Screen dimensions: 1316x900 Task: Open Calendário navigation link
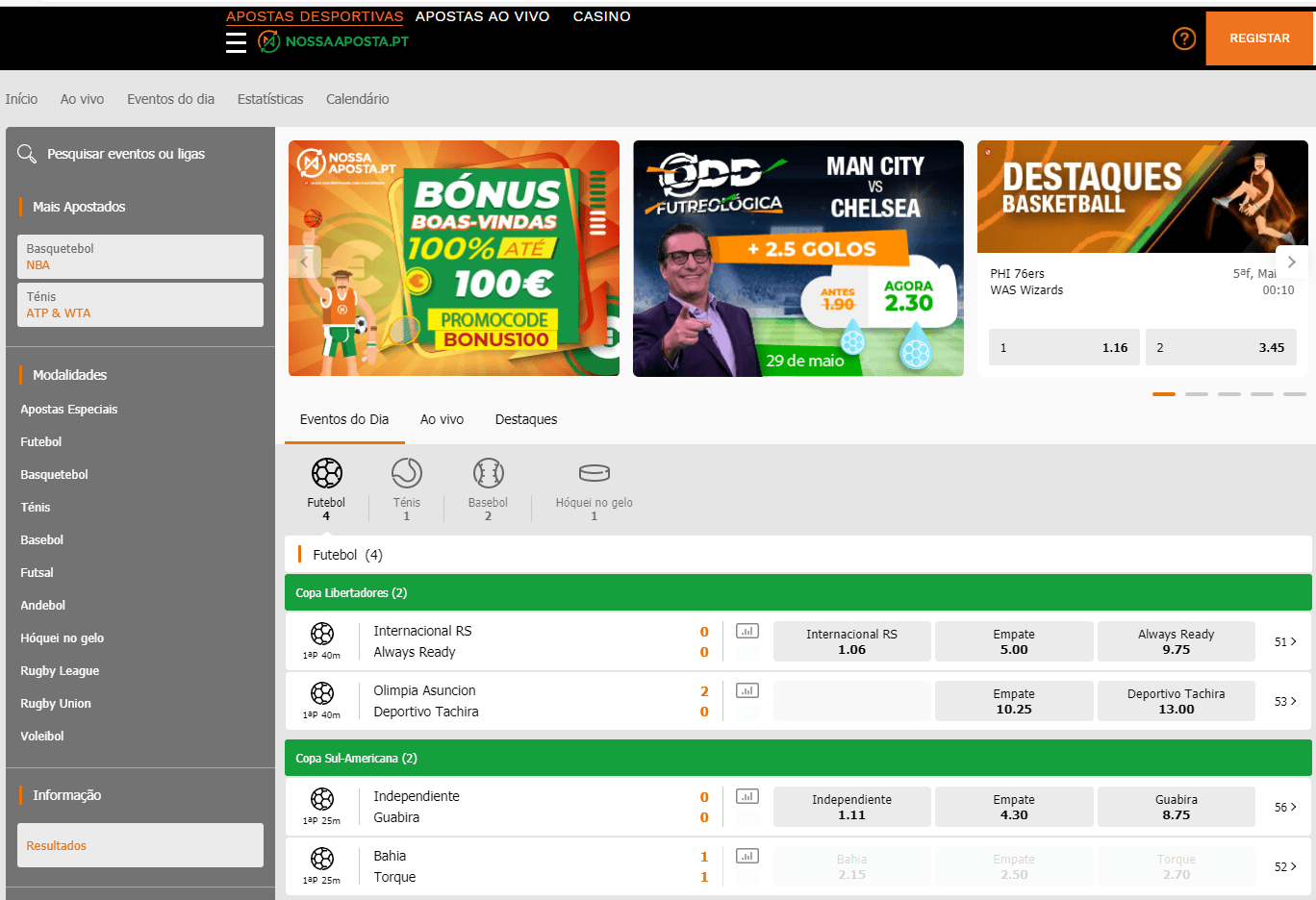(358, 99)
